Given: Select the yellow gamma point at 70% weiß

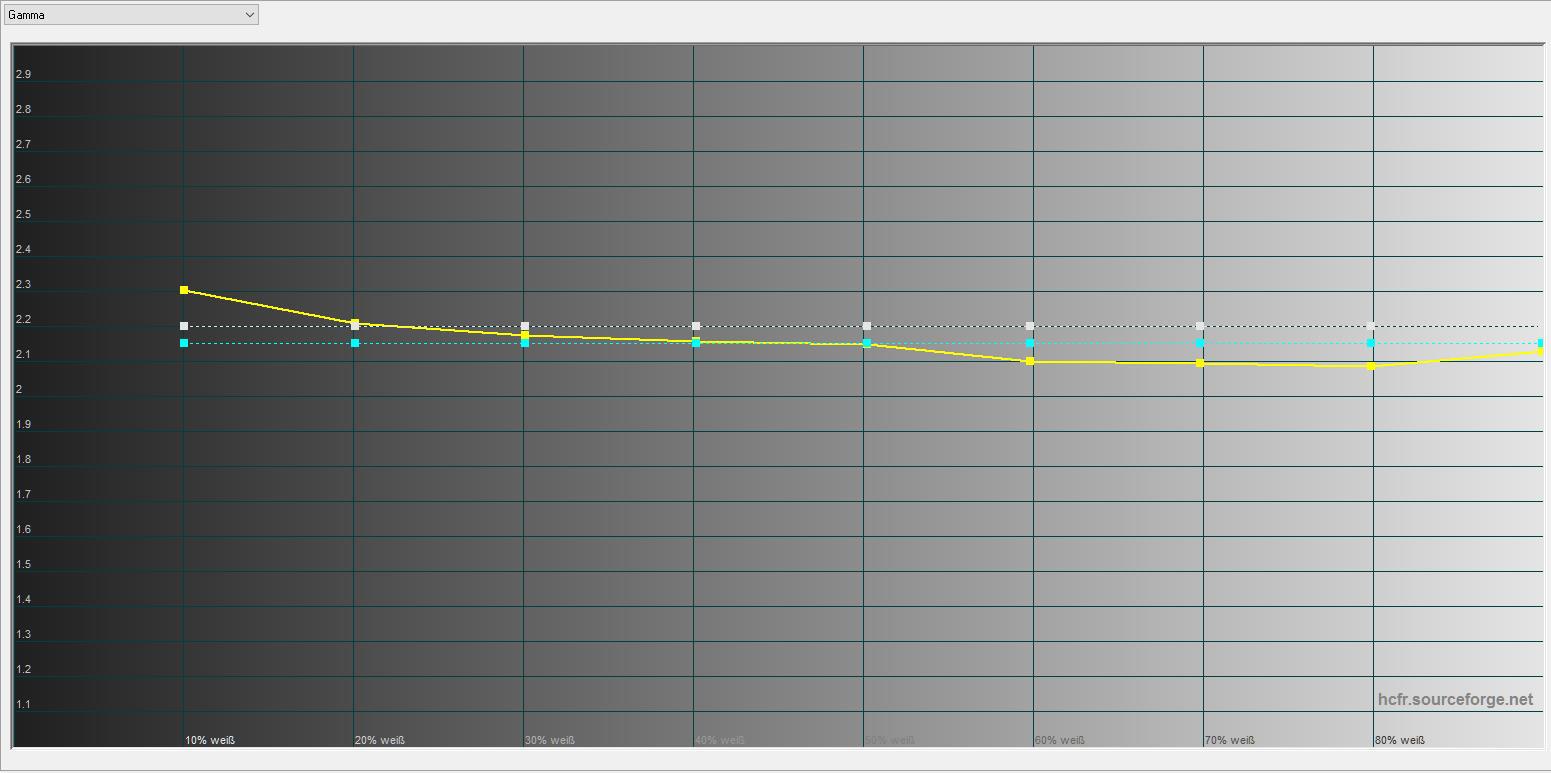Looking at the screenshot, I should click(x=1200, y=363).
